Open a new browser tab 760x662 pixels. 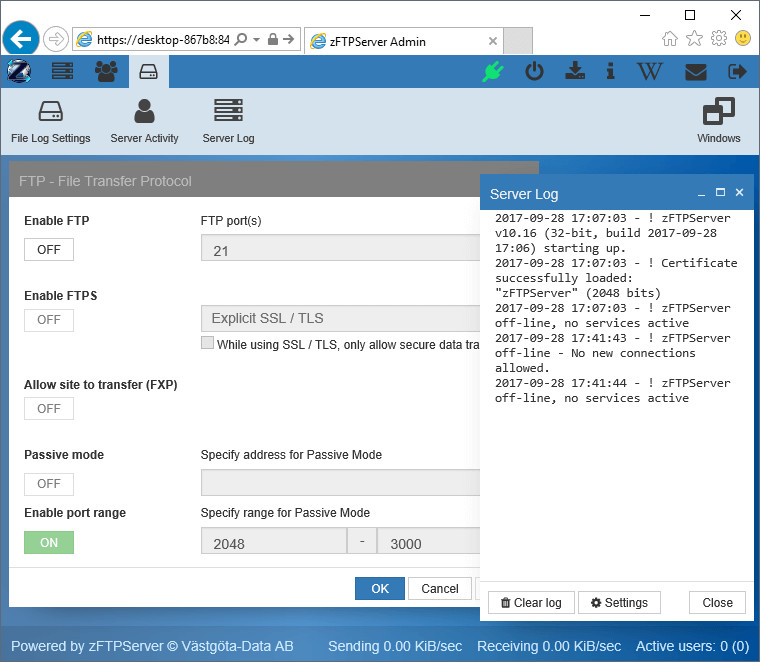point(518,40)
